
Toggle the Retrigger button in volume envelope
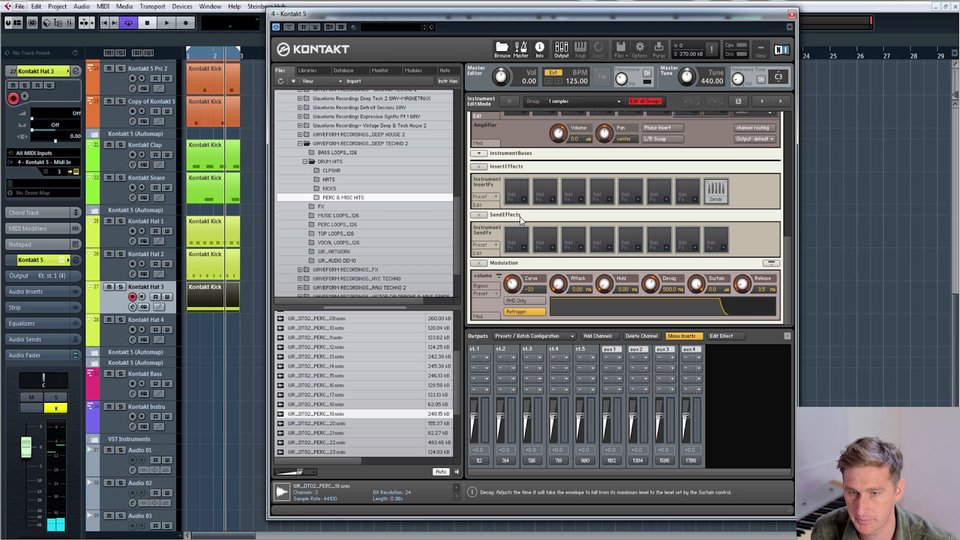(525, 312)
